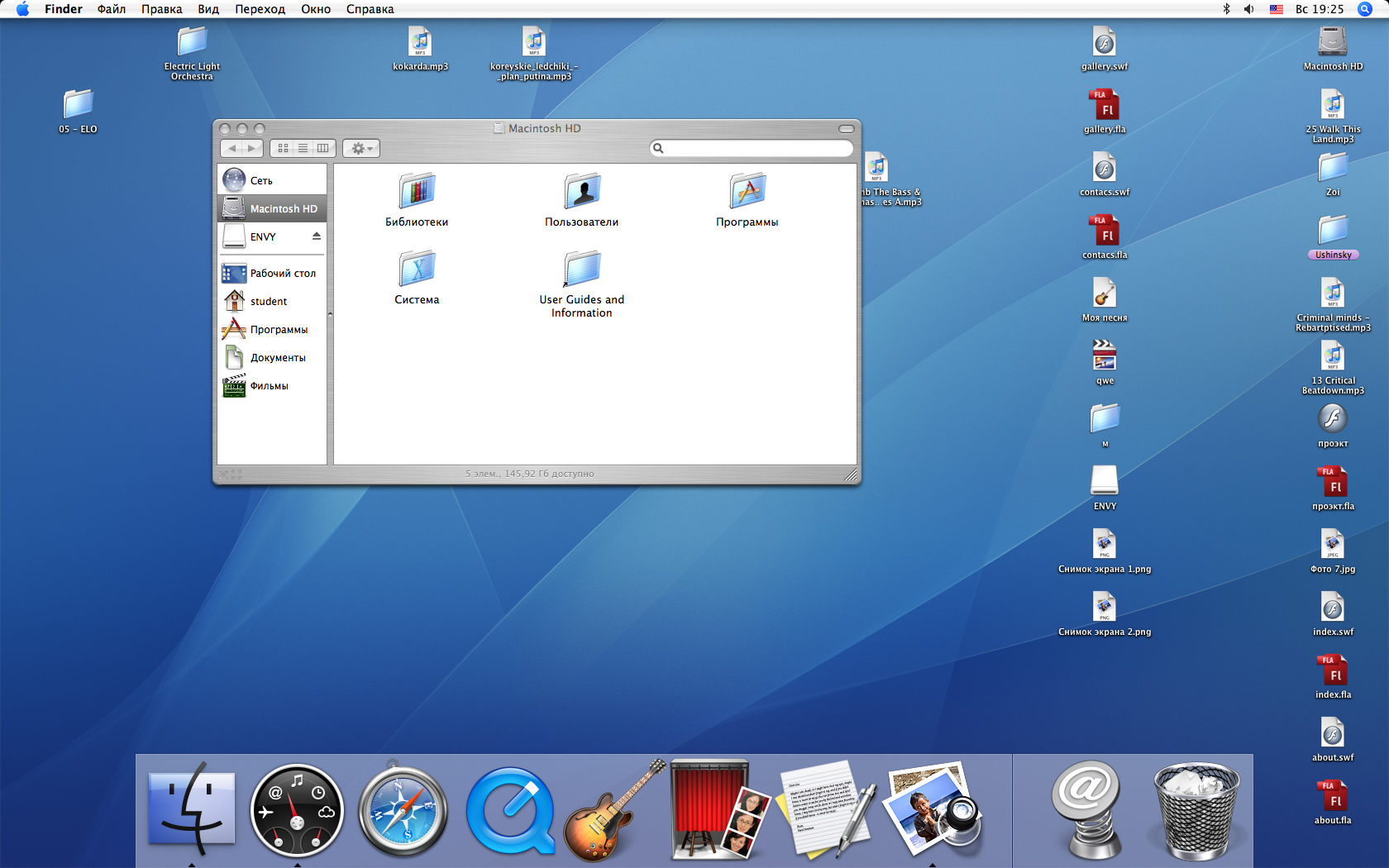Open the Bluetooth status menu
This screenshot has width=1389, height=868.
click(1227, 9)
